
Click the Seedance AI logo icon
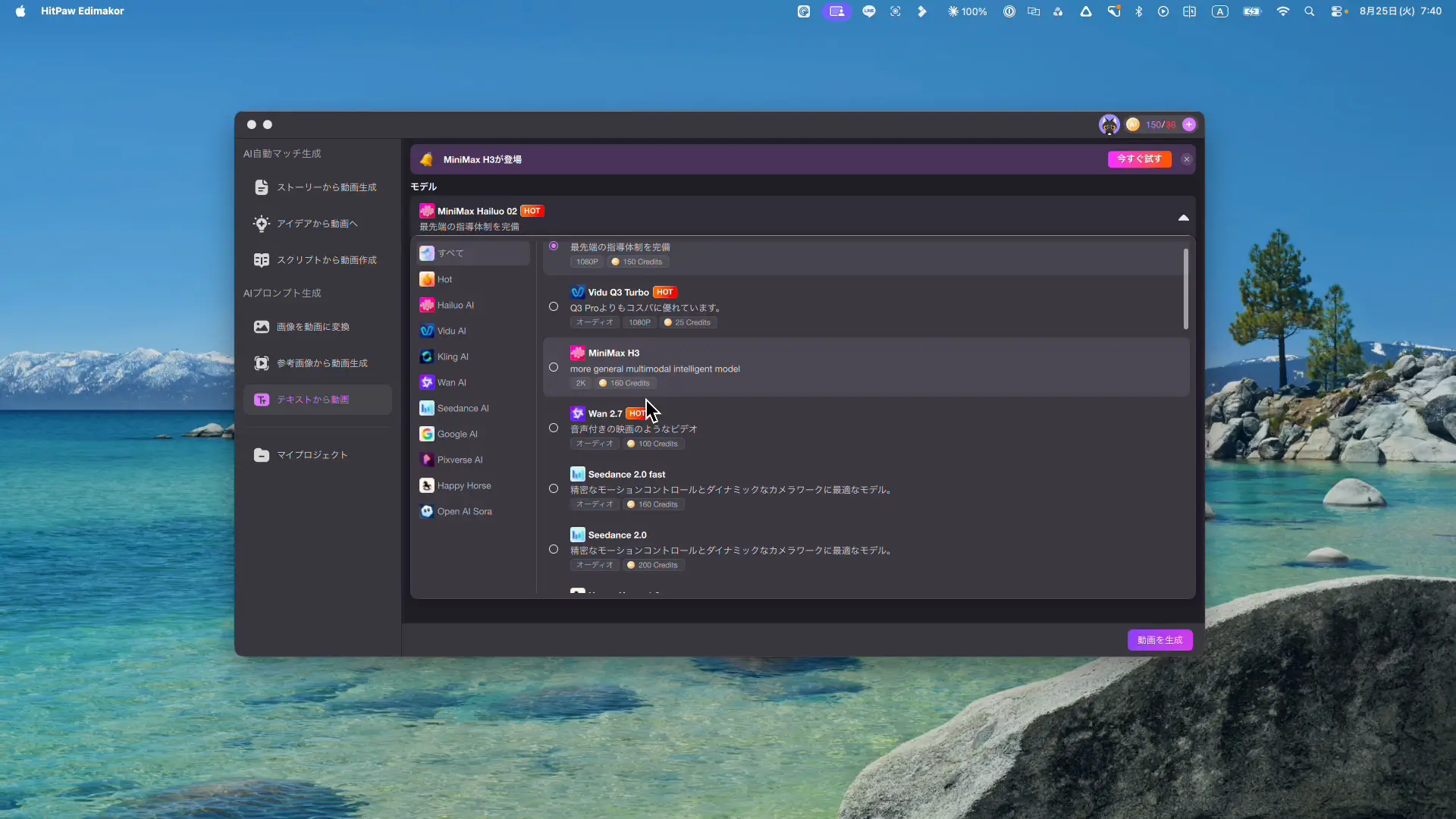click(427, 408)
